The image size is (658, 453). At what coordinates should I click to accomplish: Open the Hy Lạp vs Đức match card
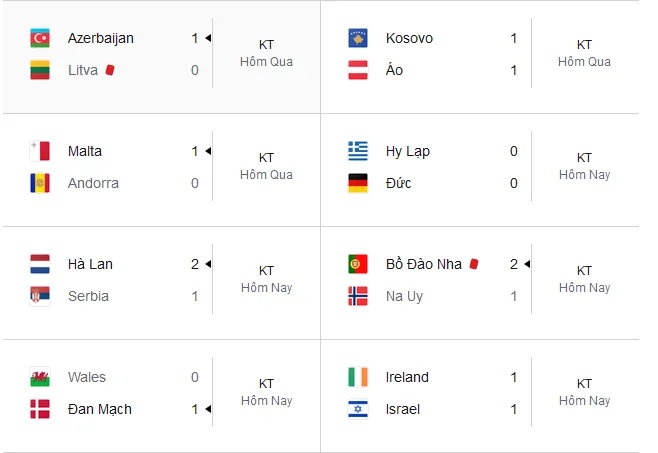click(480, 170)
